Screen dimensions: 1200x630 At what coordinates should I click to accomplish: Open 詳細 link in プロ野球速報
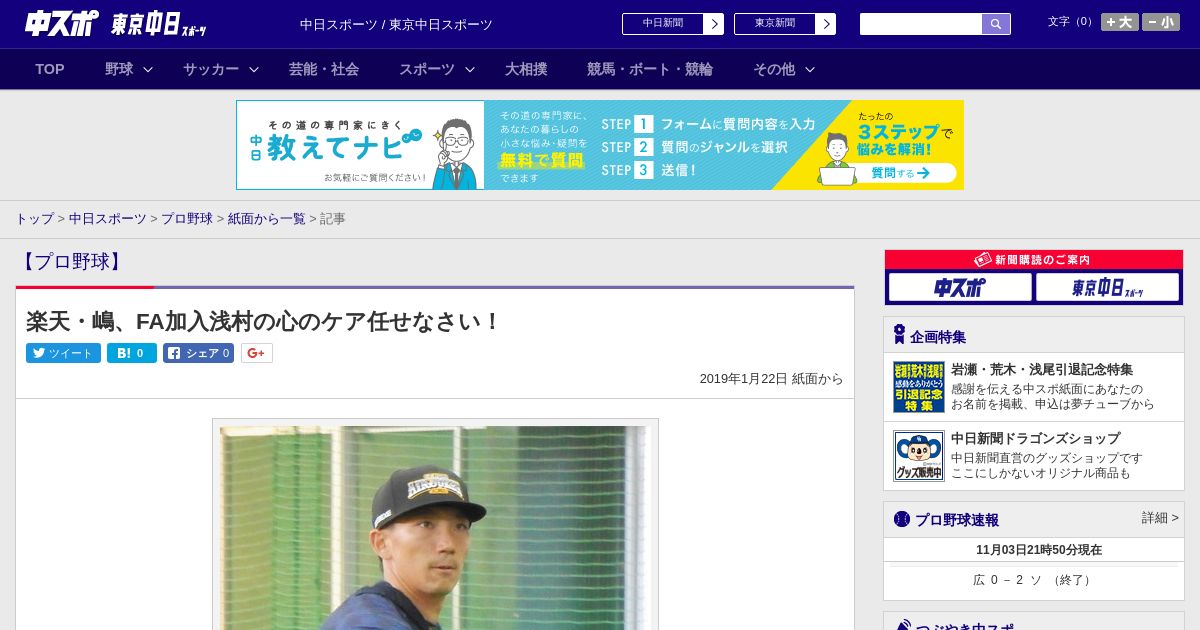pyautogui.click(x=1160, y=518)
